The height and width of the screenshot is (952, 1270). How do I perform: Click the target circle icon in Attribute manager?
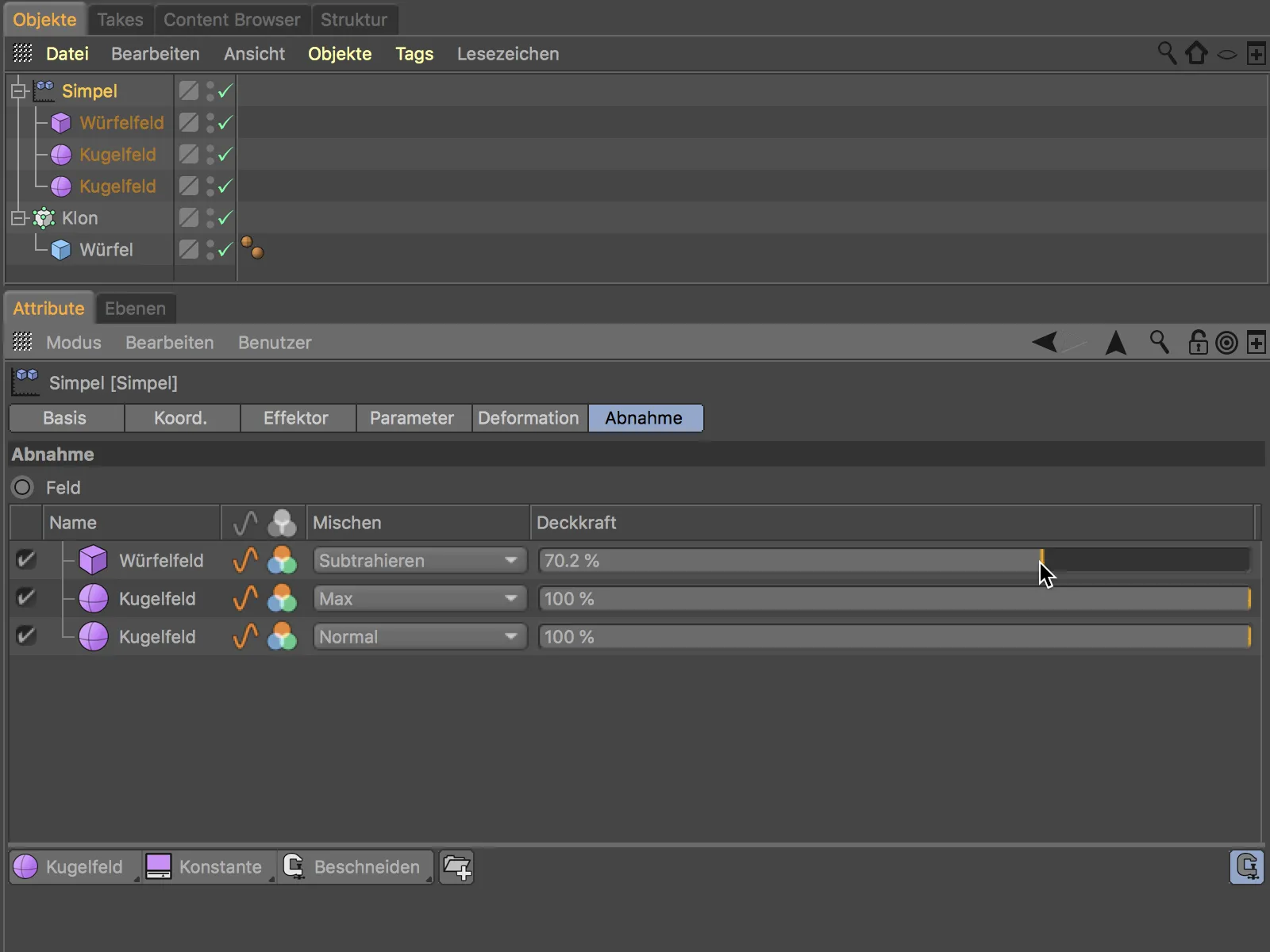tap(1227, 343)
